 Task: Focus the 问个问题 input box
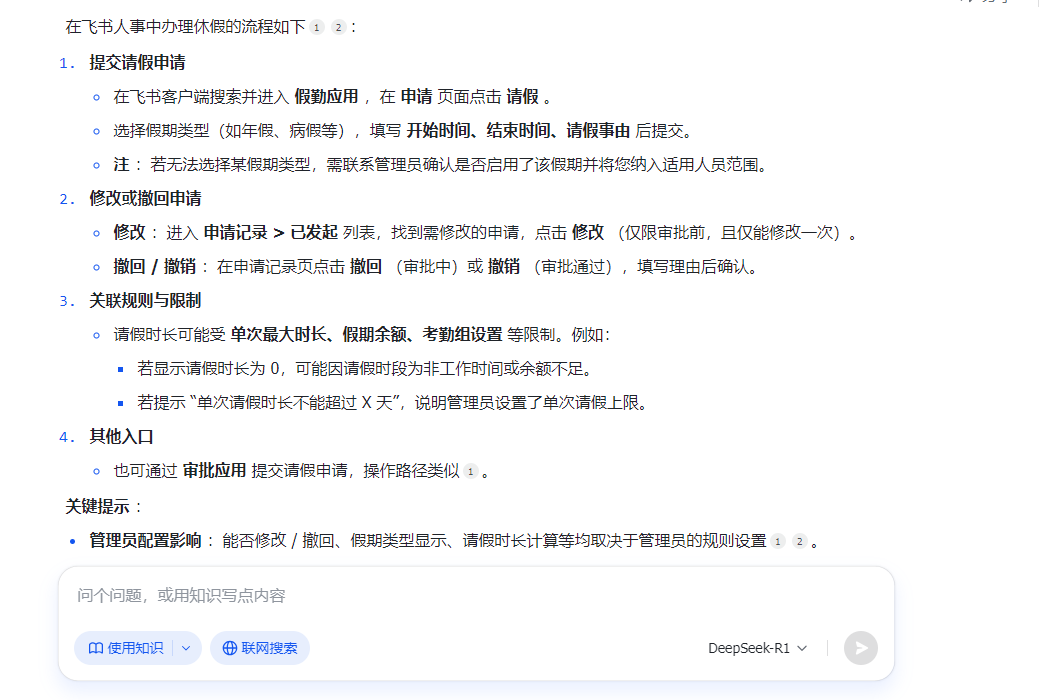(x=475, y=596)
